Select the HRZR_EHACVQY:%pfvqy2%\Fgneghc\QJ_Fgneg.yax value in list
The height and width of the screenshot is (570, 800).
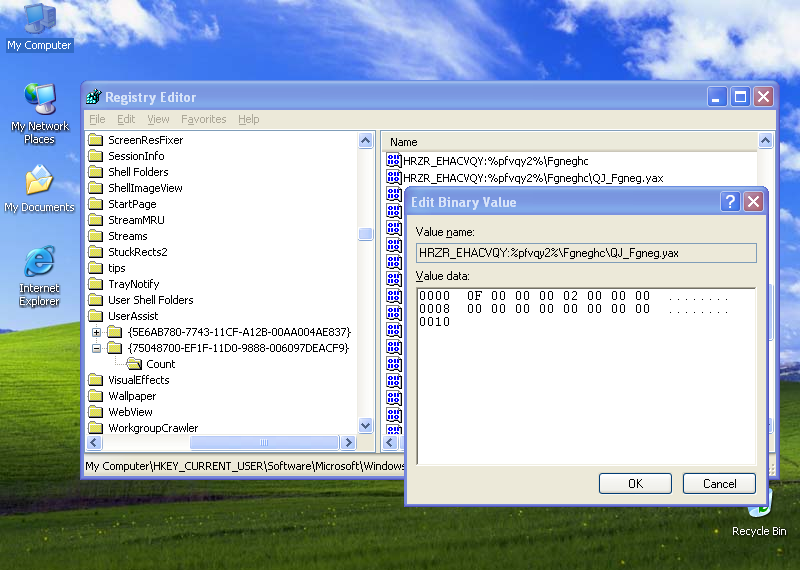pyautogui.click(x=533, y=178)
